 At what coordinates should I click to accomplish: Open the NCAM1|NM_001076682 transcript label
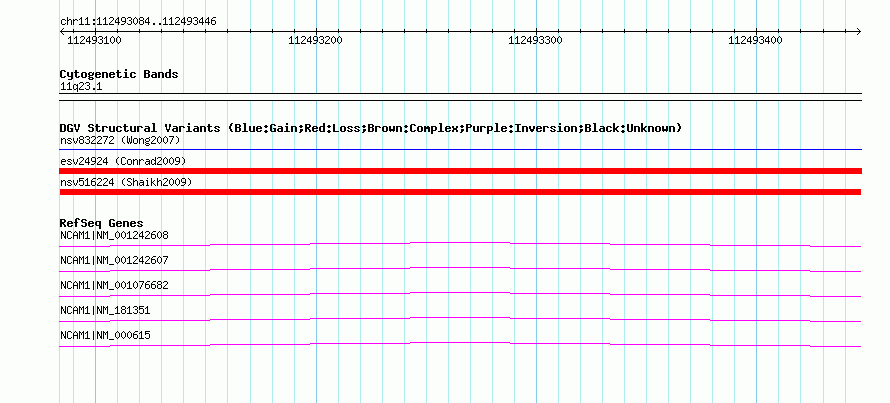point(114,285)
